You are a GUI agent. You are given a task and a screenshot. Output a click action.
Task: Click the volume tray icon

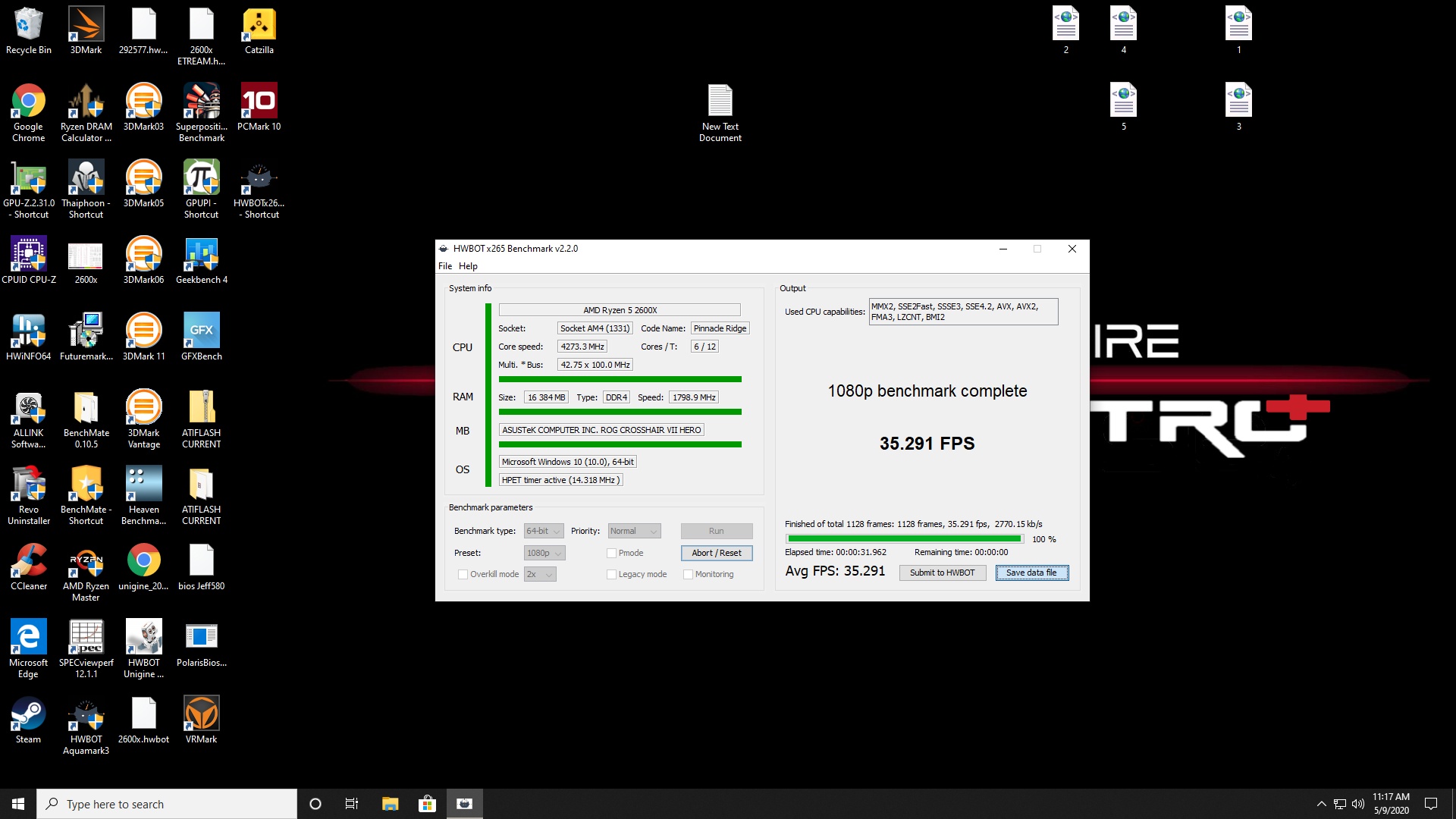click(1358, 804)
